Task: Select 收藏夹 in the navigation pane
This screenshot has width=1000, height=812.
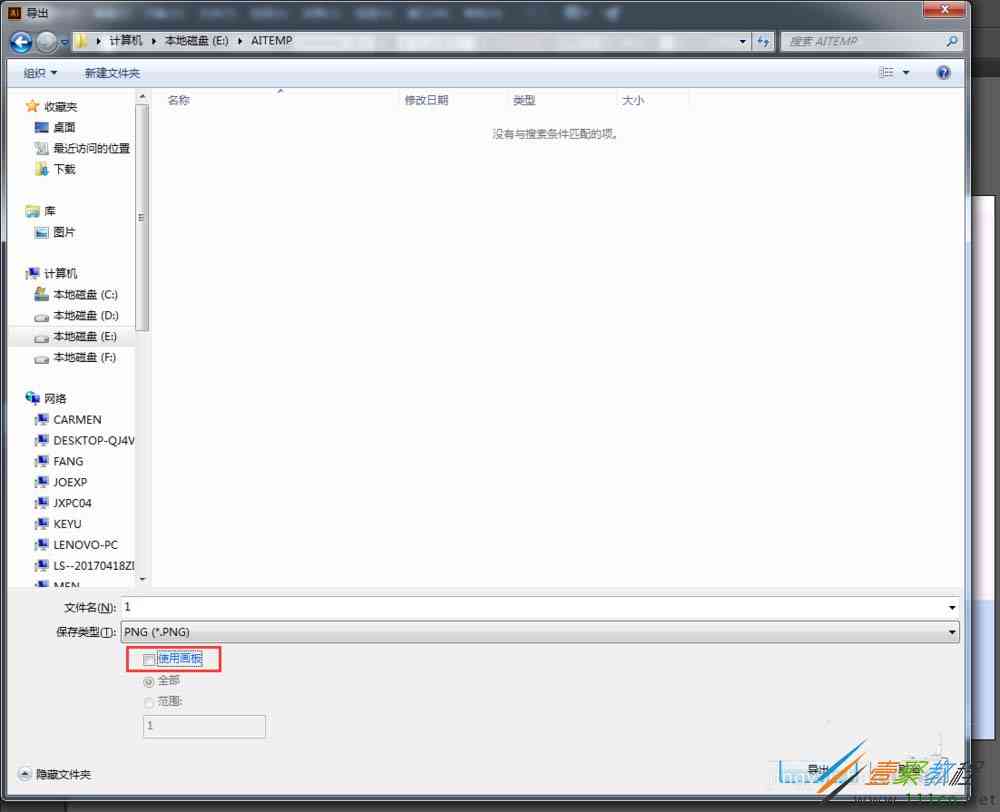Action: 52,107
